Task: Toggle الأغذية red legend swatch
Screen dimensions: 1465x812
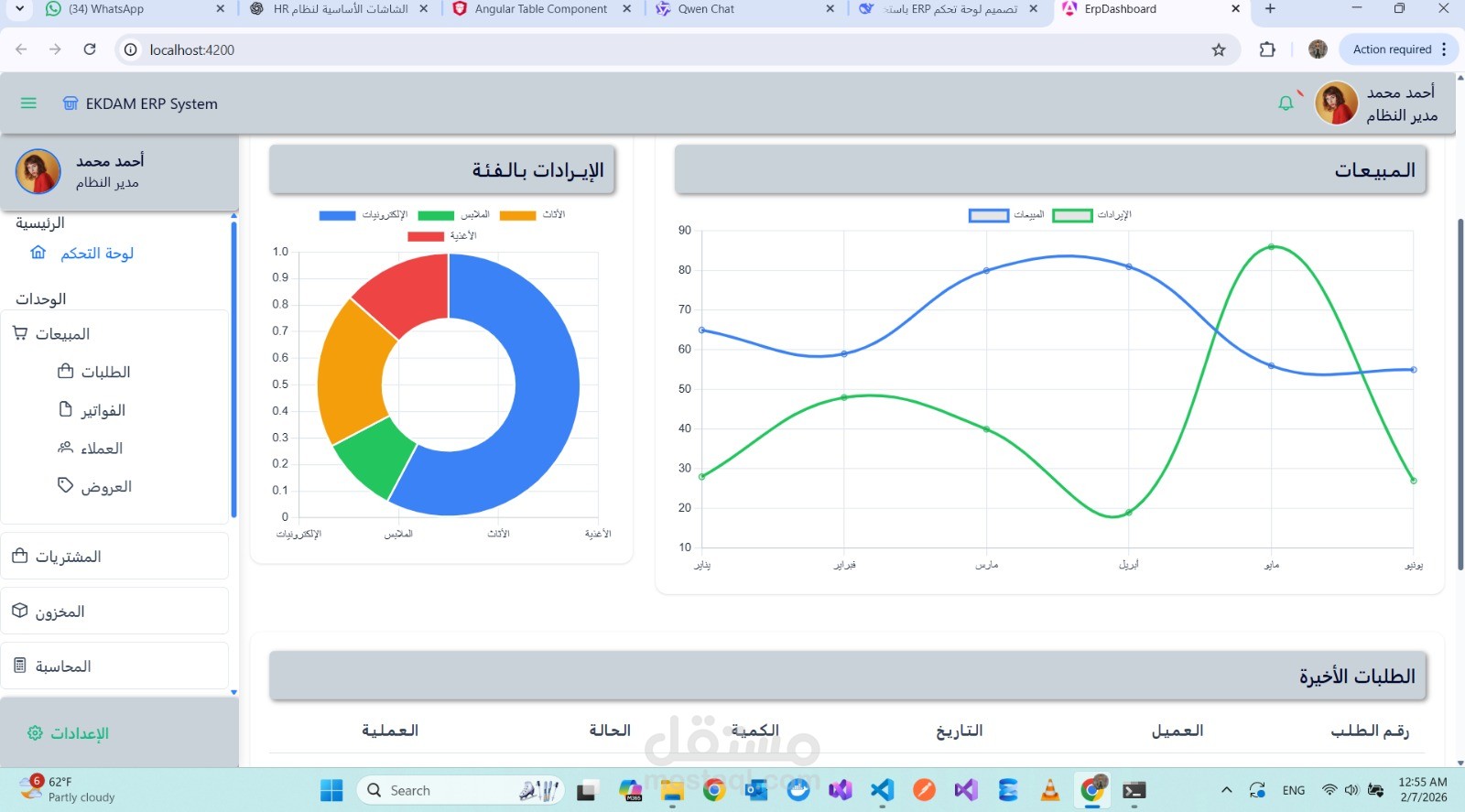Action: click(426, 237)
